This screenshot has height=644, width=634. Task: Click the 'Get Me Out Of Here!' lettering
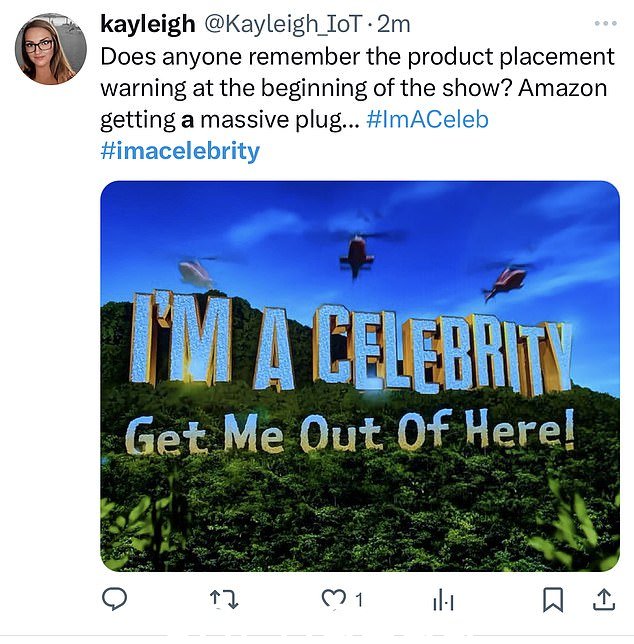(x=350, y=432)
